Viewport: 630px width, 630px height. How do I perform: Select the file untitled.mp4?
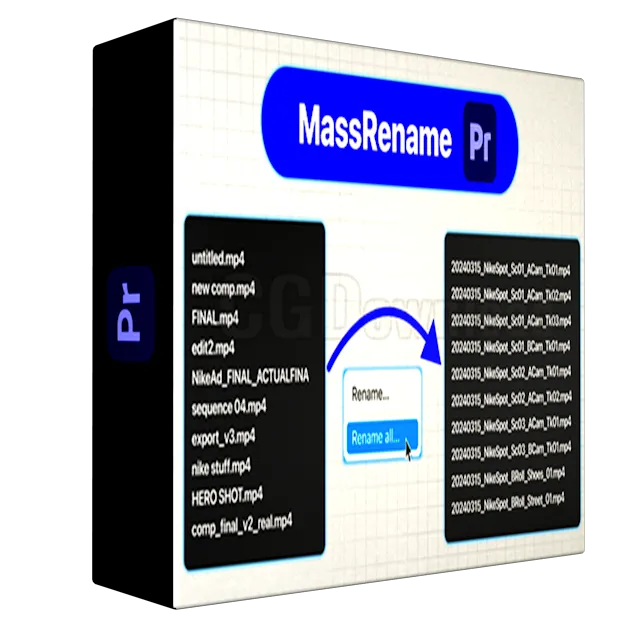(x=218, y=259)
